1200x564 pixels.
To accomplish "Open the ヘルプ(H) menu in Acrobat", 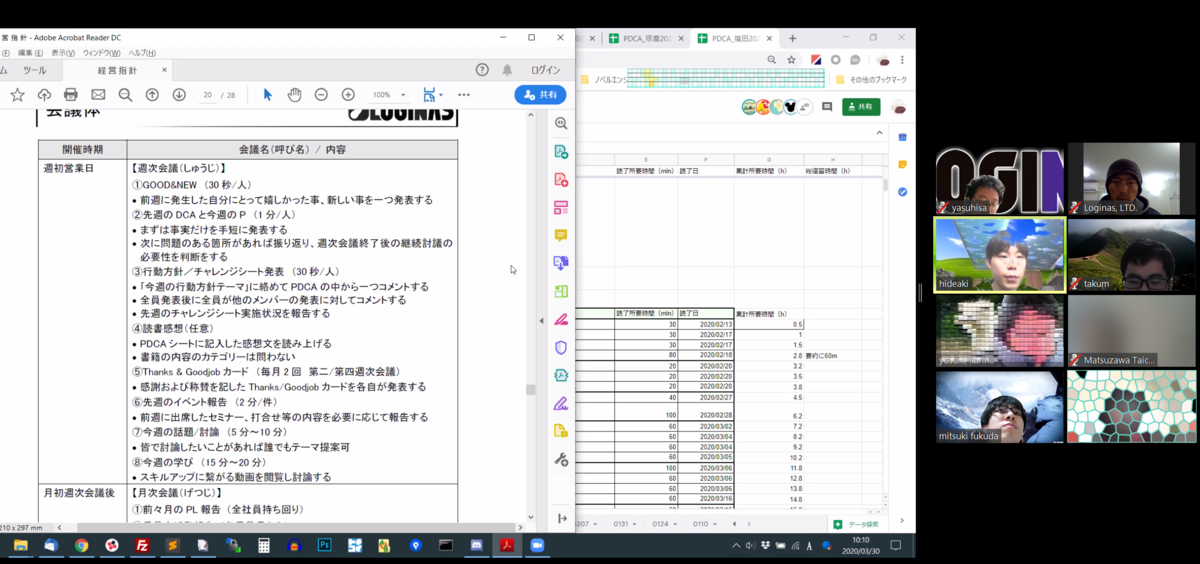I will tap(142, 53).
